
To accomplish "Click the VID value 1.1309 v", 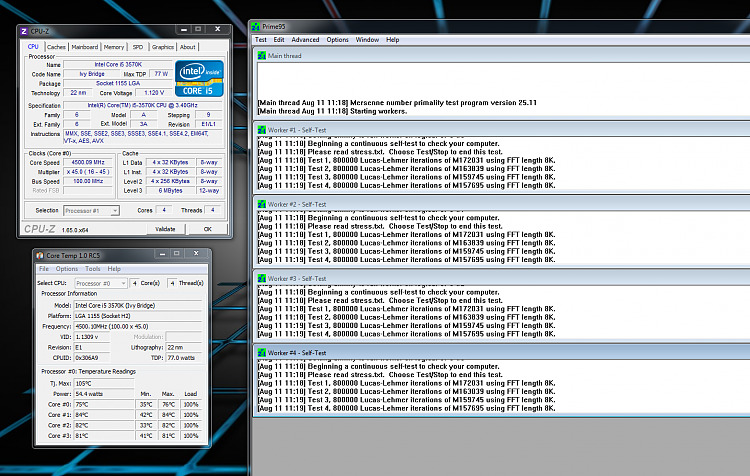I will [91, 337].
